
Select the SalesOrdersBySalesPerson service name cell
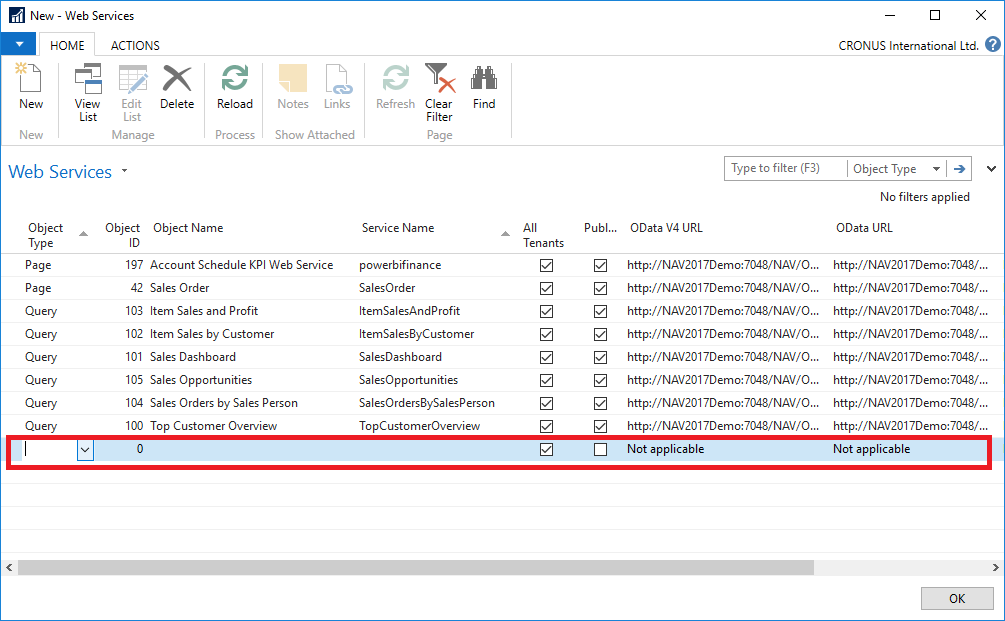tap(427, 403)
